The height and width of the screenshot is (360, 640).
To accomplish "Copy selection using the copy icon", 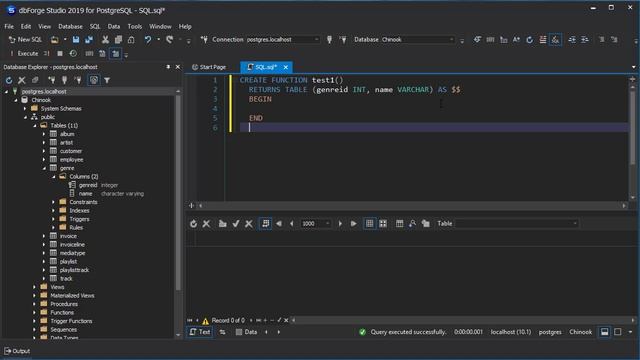I will click(118, 40).
